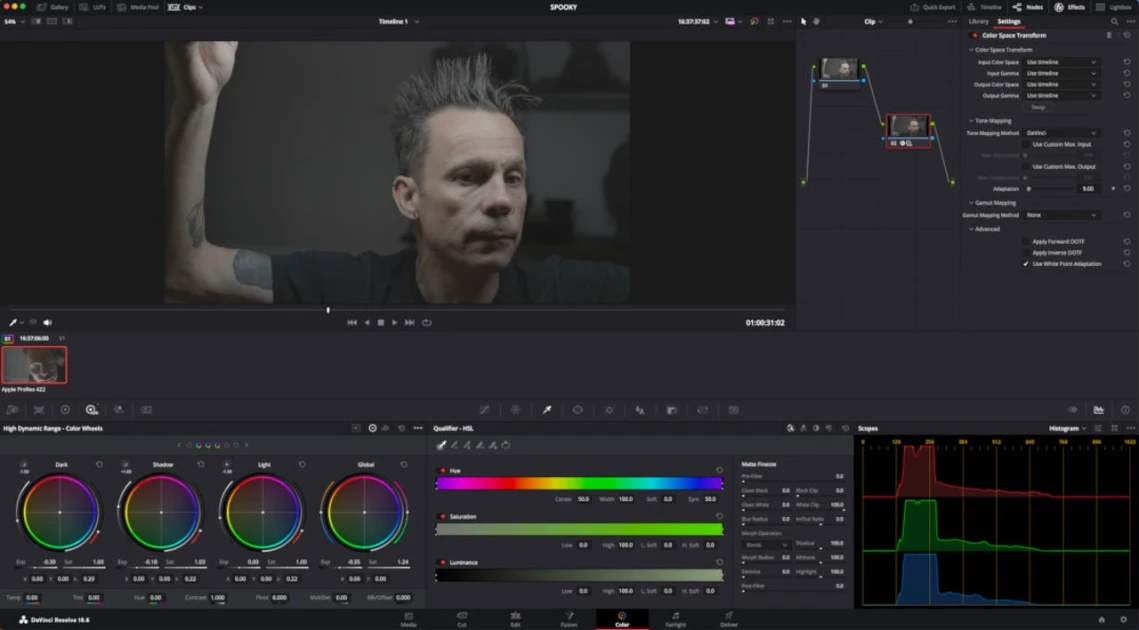
Task: Select the hand pan tool in node editor
Action: tap(816, 22)
